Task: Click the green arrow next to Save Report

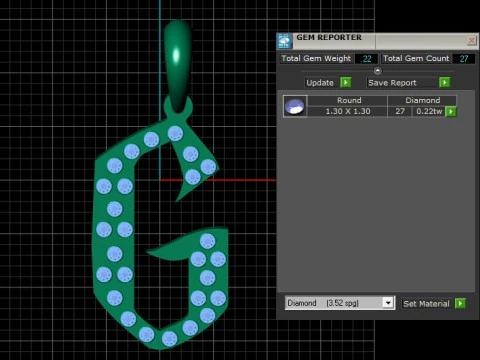Action: click(x=444, y=82)
